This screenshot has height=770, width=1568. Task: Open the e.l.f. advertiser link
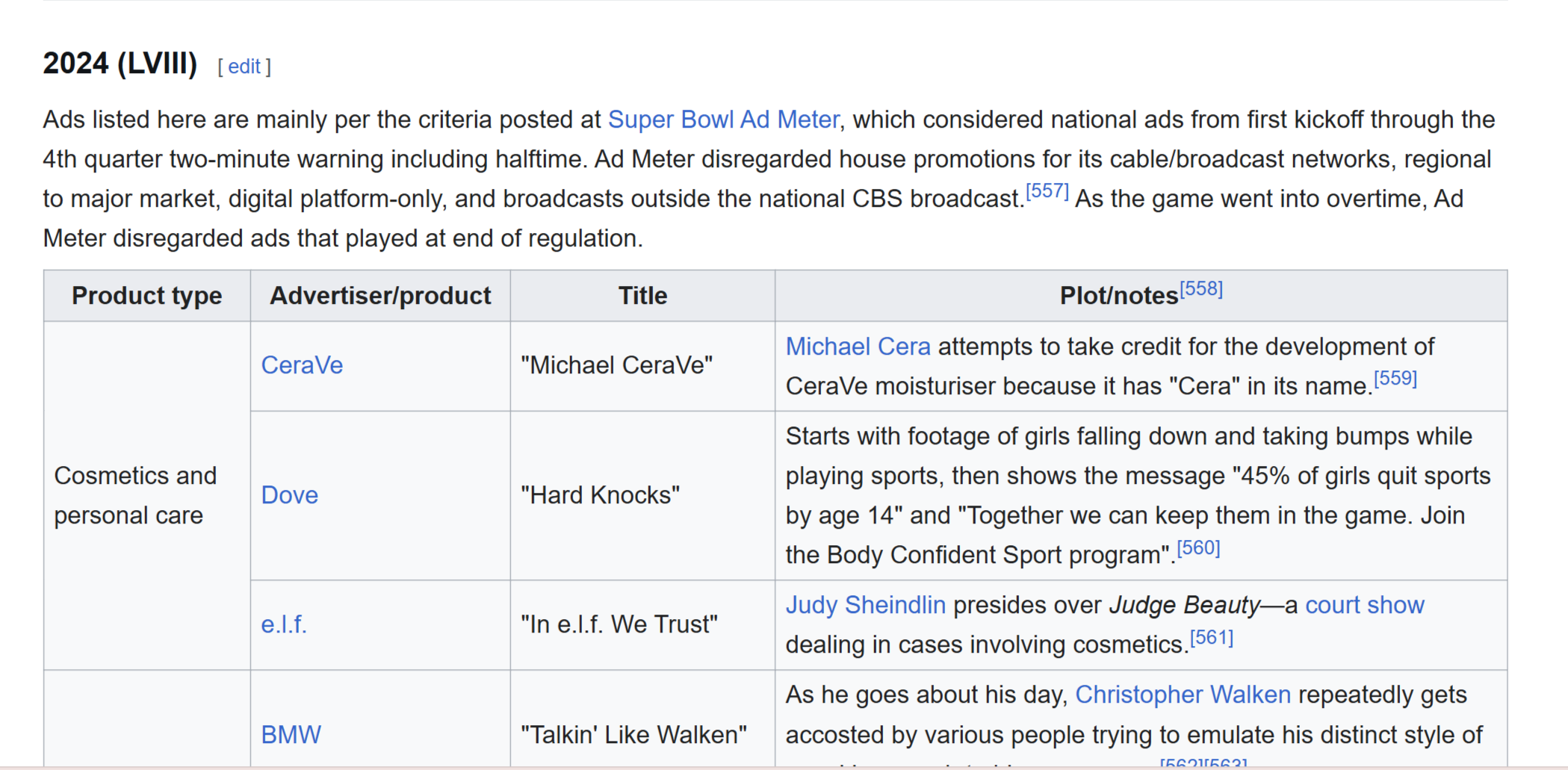pyautogui.click(x=284, y=624)
